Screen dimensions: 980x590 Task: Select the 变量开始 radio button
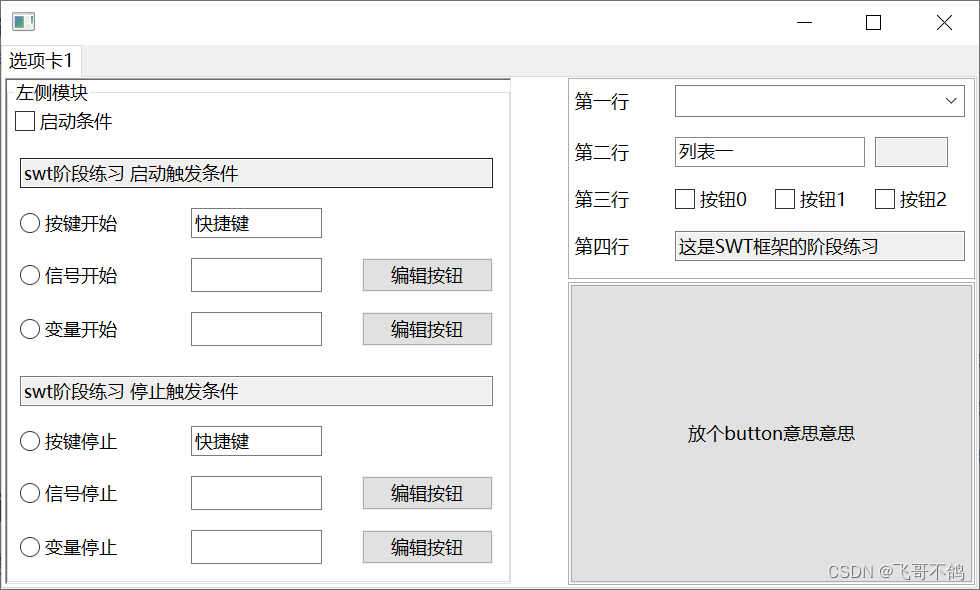pos(29,329)
